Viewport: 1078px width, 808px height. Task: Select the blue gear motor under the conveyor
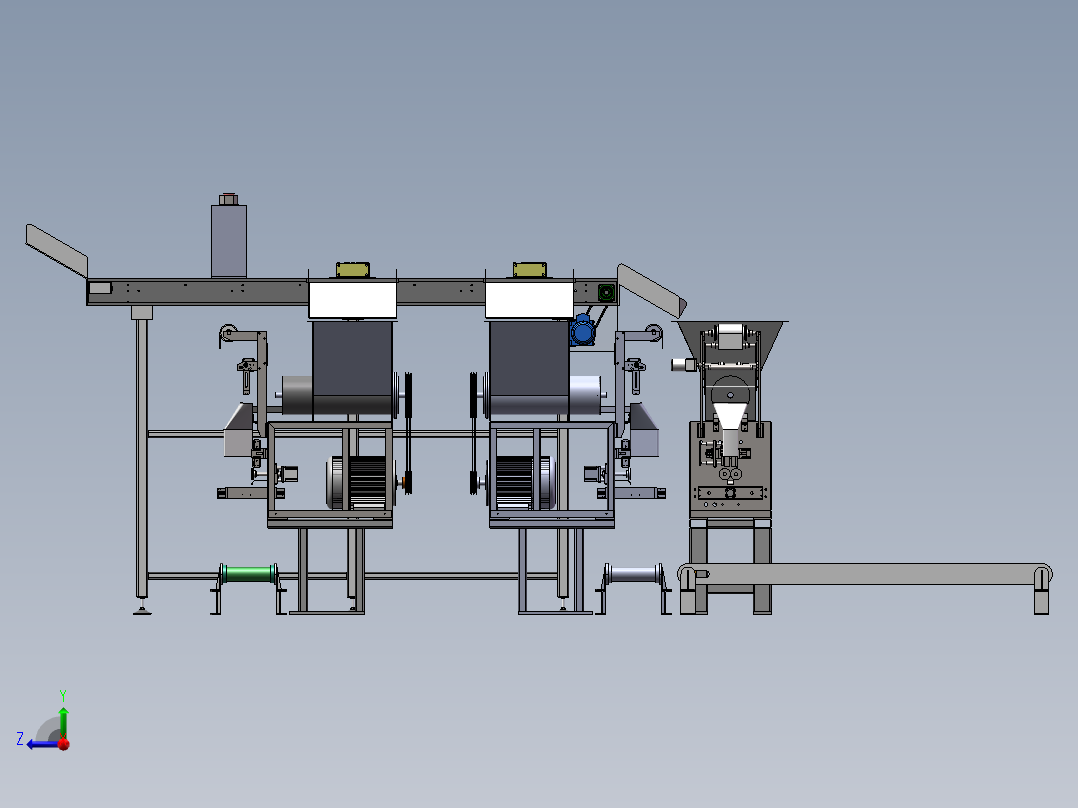pos(582,331)
